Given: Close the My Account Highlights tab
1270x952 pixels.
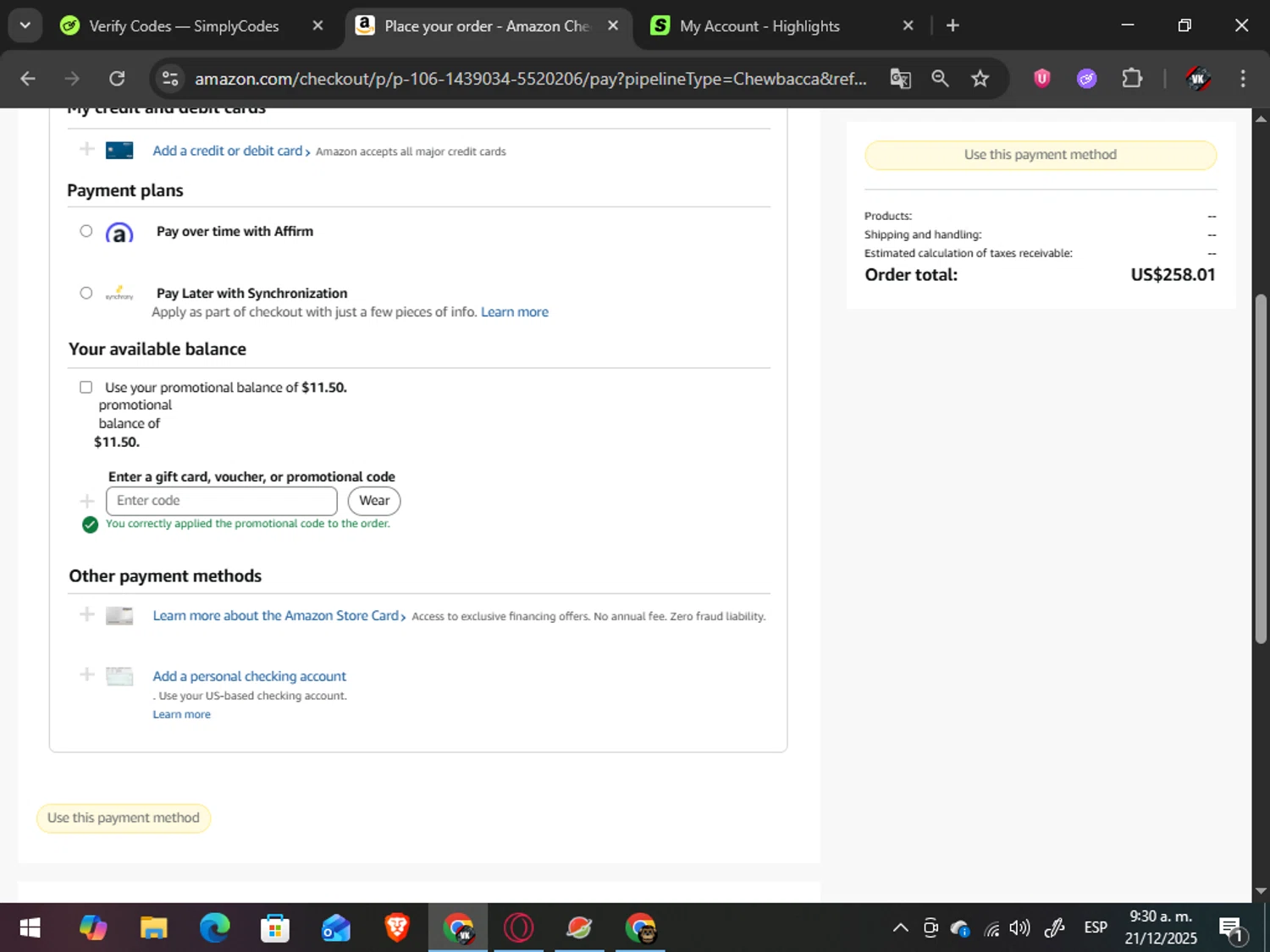Looking at the screenshot, I should [908, 26].
